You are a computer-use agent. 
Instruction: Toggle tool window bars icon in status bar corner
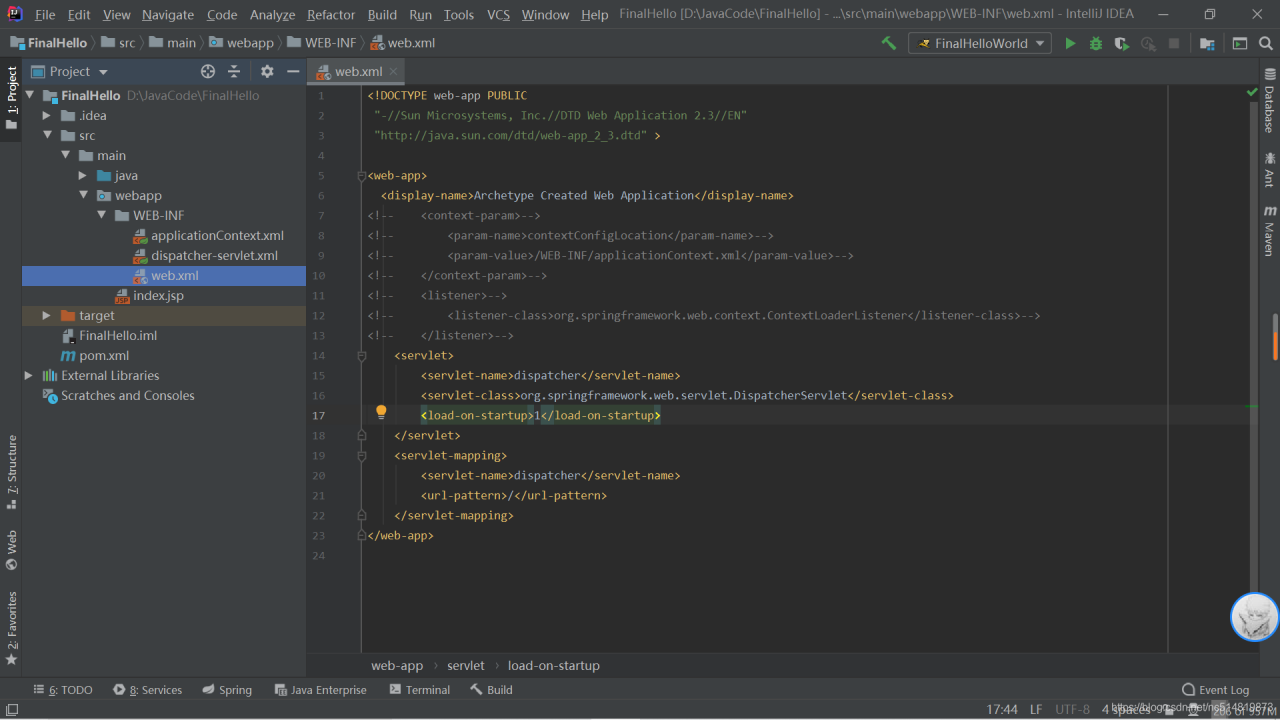(12, 709)
